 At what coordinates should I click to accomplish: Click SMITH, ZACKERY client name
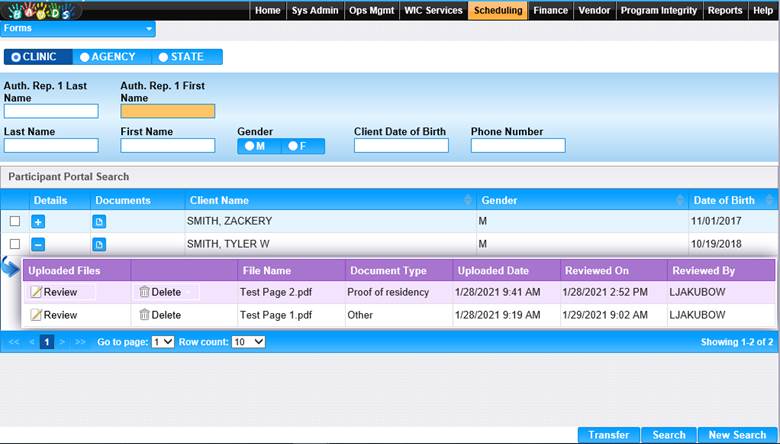click(x=229, y=221)
